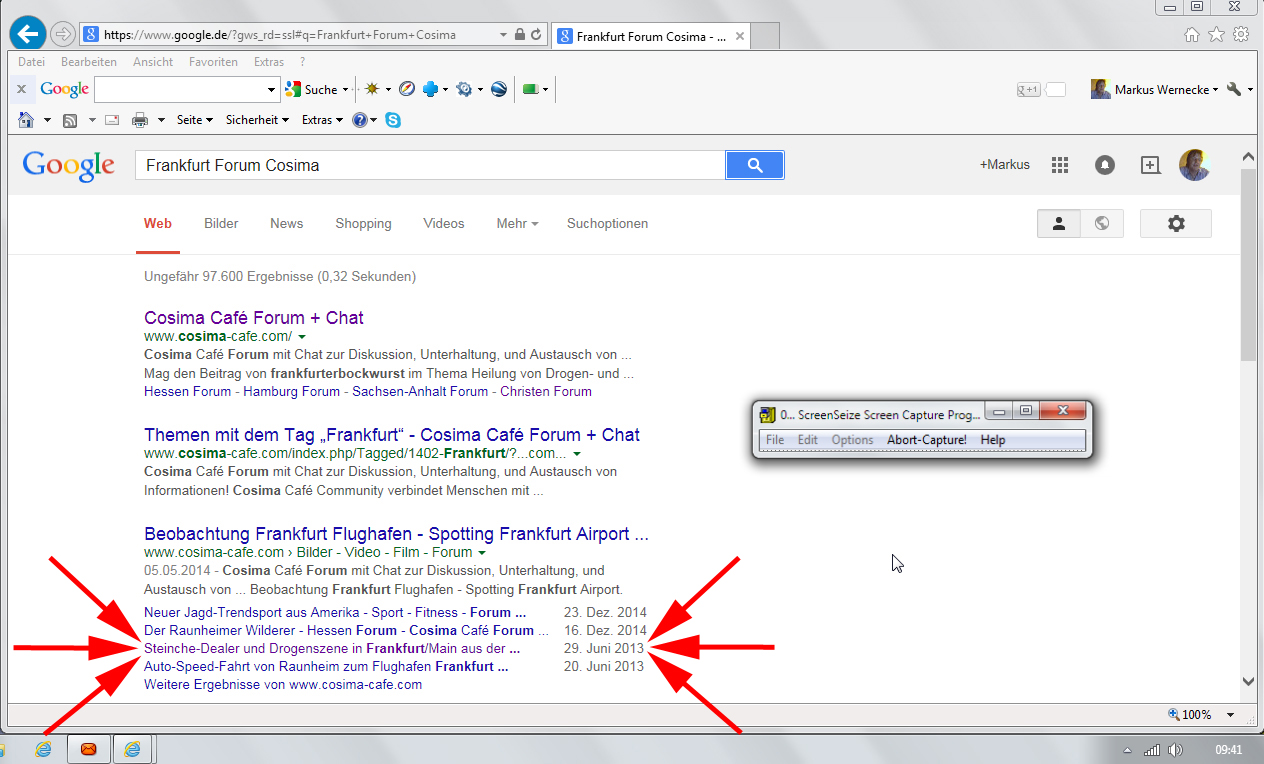Open IE Home icon at top right

(x=1191, y=34)
